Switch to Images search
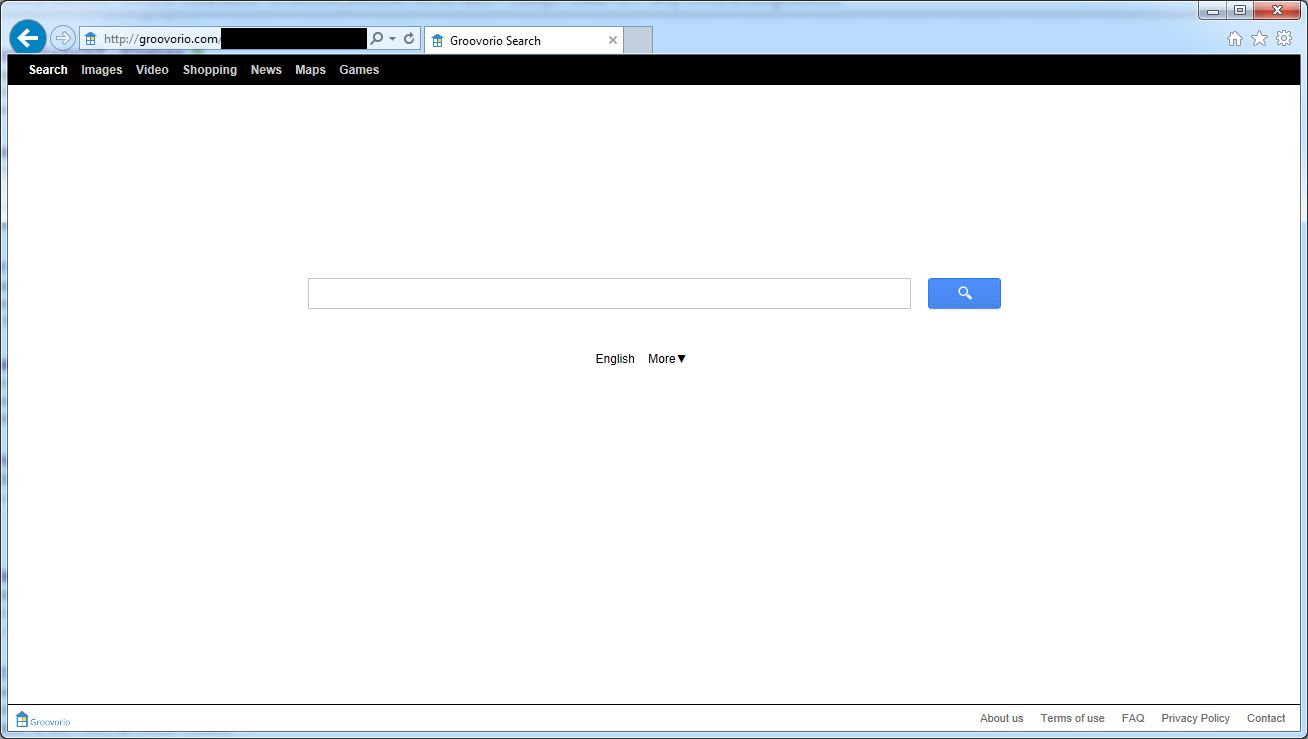The image size is (1308, 739). coord(102,70)
